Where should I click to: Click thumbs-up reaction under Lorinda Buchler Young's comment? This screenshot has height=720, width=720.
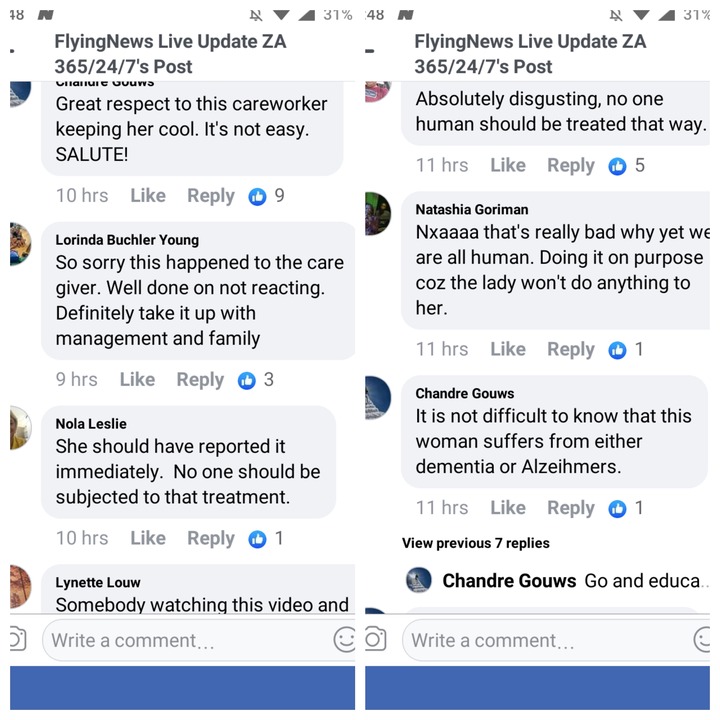tap(247, 380)
